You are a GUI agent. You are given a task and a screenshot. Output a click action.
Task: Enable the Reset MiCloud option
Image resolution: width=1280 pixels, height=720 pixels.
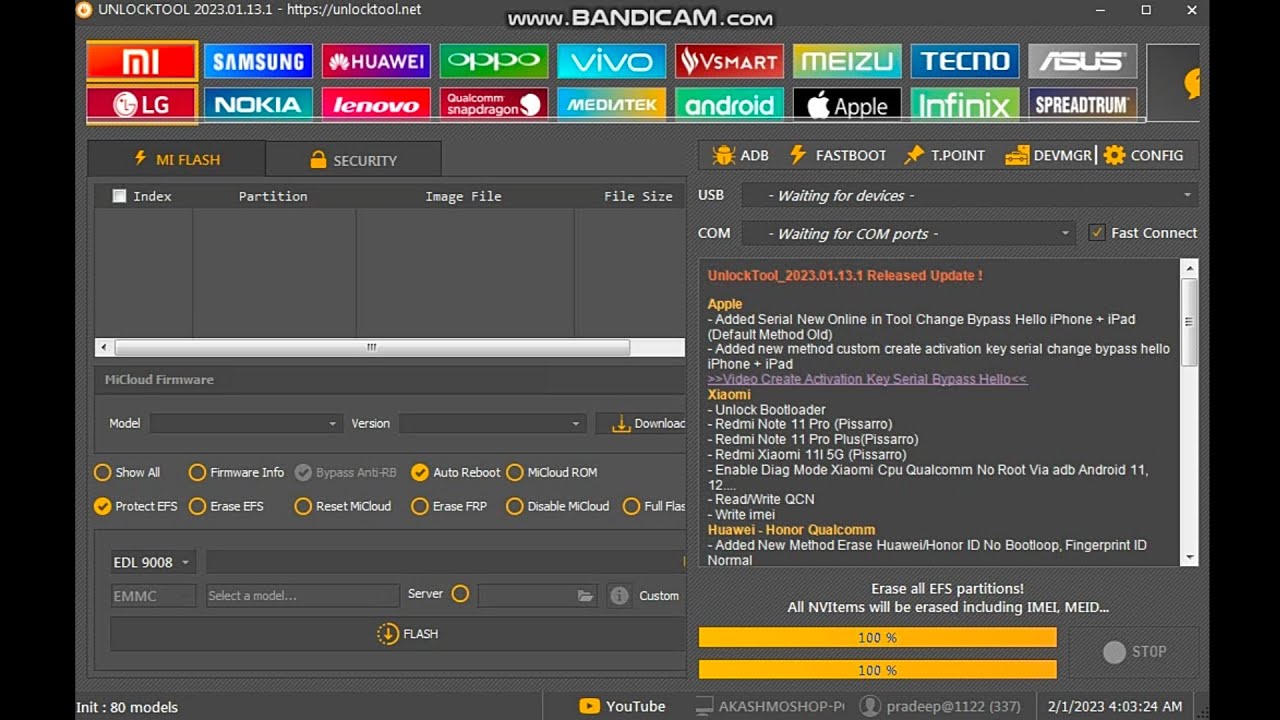(342, 506)
